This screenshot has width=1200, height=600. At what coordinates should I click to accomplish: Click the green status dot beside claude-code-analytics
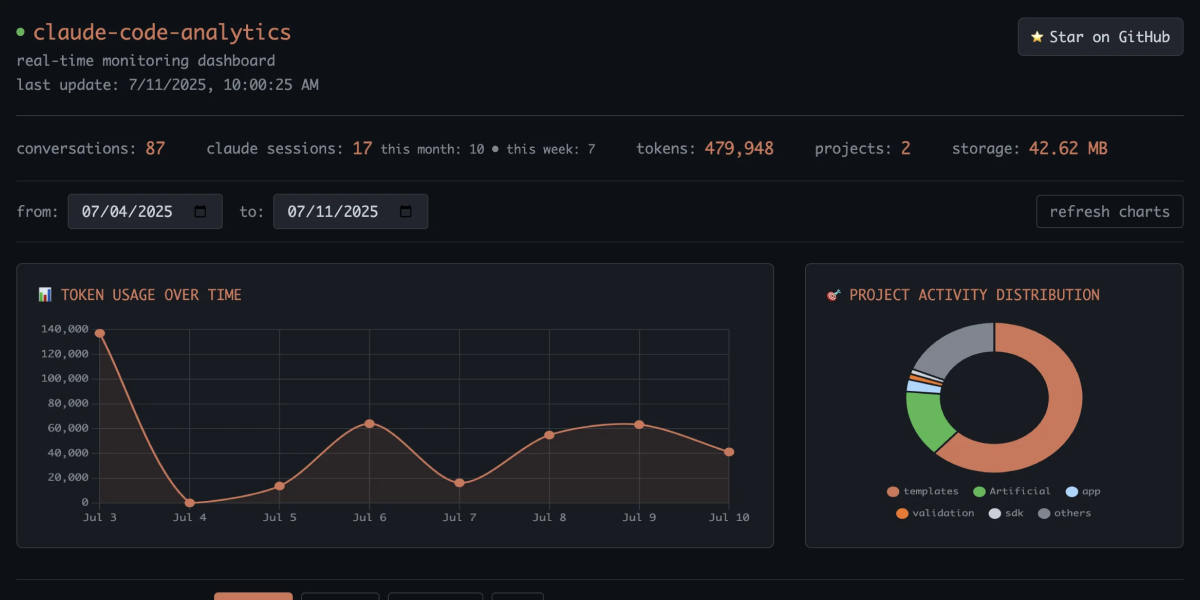[x=20, y=31]
